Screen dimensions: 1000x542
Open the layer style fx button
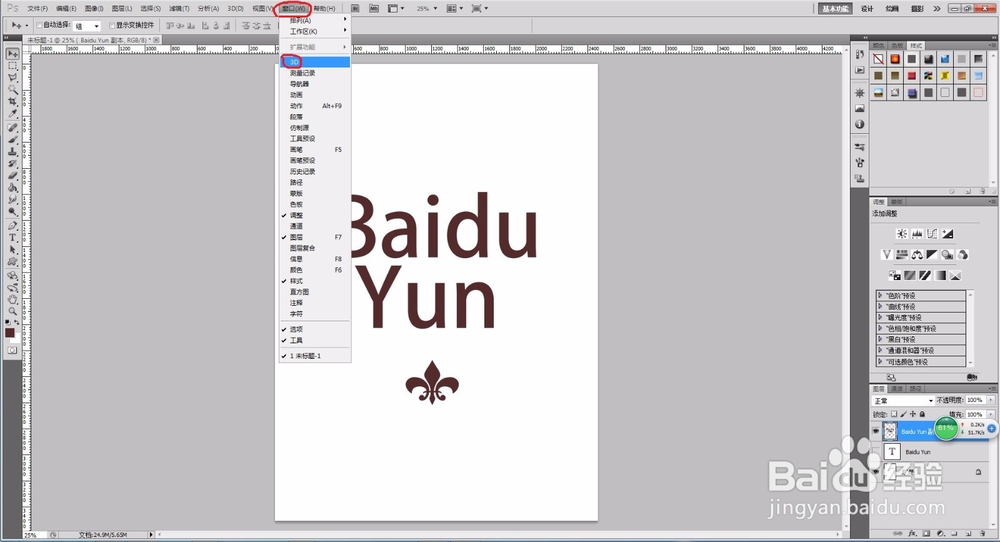pyautogui.click(x=913, y=533)
